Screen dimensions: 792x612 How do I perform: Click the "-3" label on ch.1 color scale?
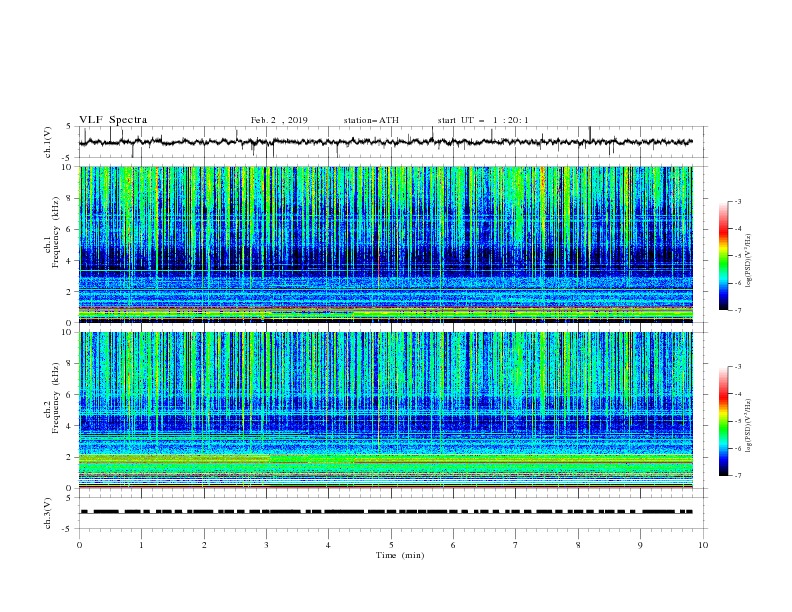[x=738, y=201]
